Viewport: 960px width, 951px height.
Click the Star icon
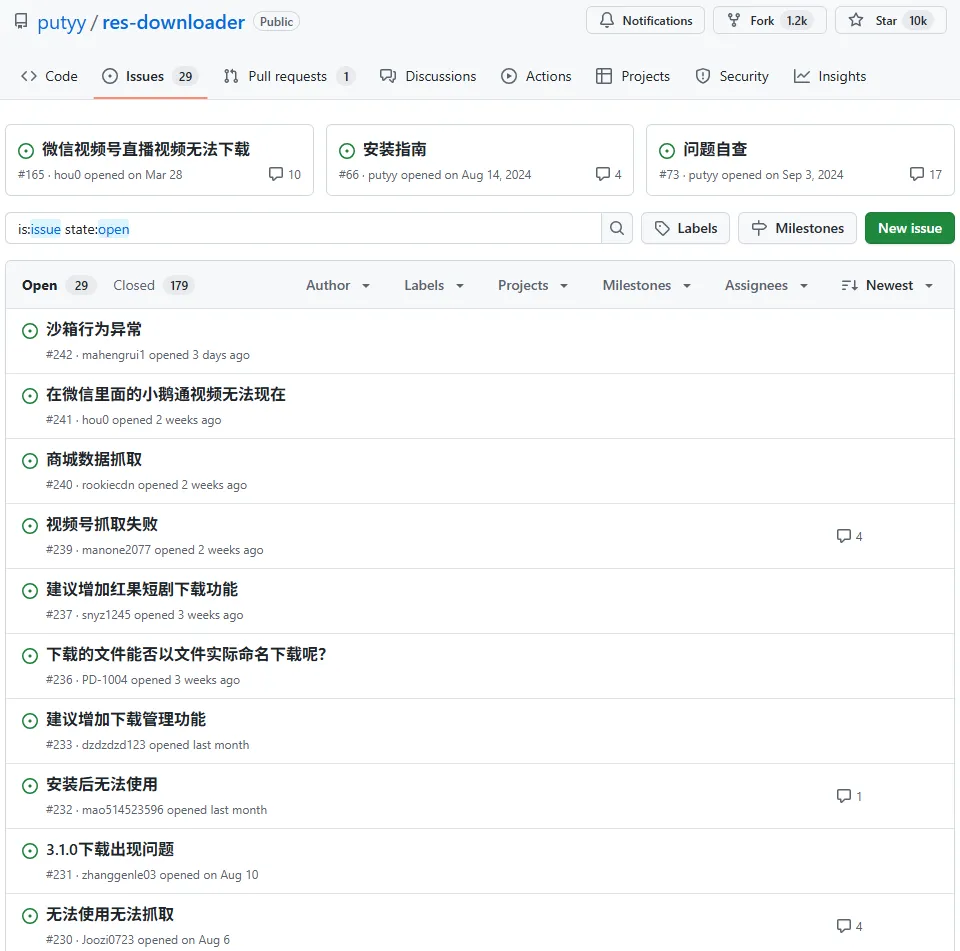[x=856, y=20]
